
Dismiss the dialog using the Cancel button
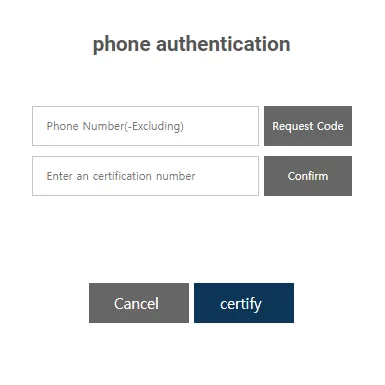click(x=139, y=303)
